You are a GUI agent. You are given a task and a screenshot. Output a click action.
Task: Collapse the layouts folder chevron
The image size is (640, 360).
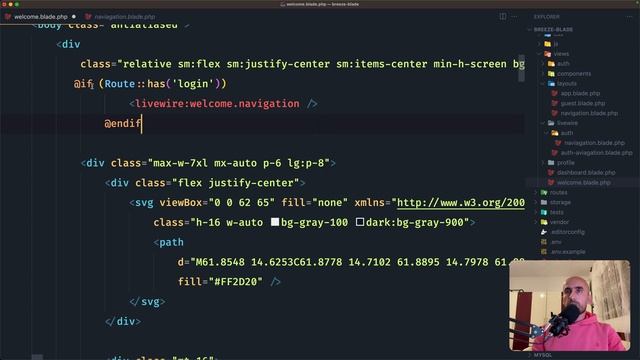(x=543, y=83)
